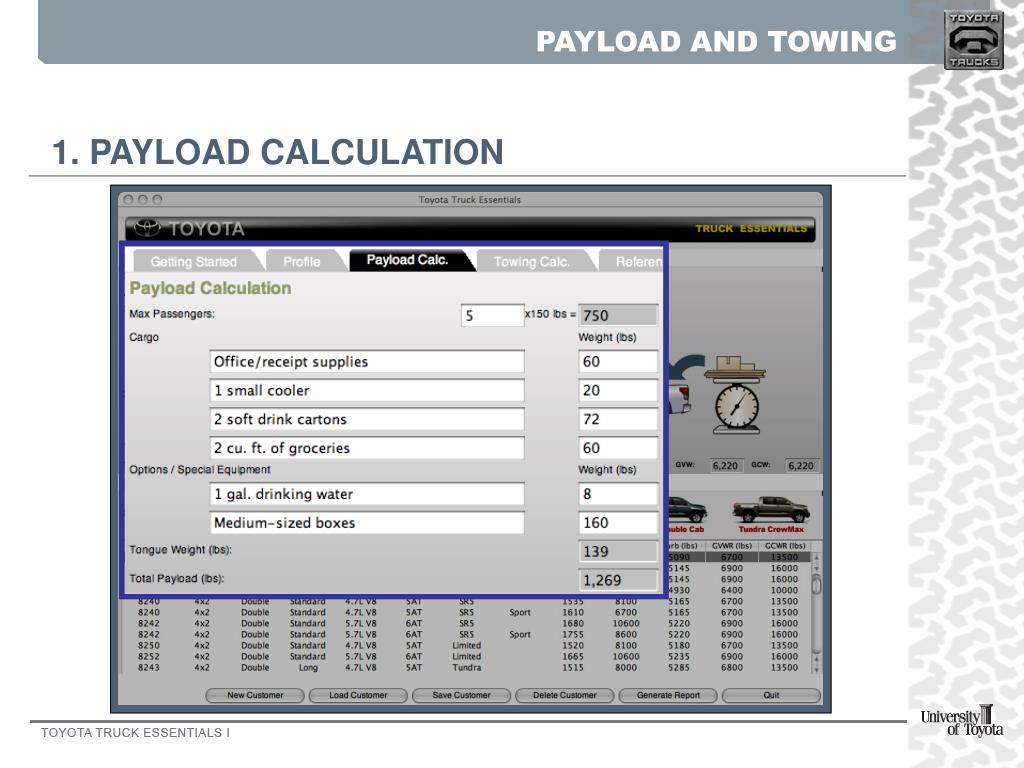This screenshot has width=1024, height=768.
Task: Edit the 2 cu. ft. of groceries field
Action: click(x=367, y=448)
